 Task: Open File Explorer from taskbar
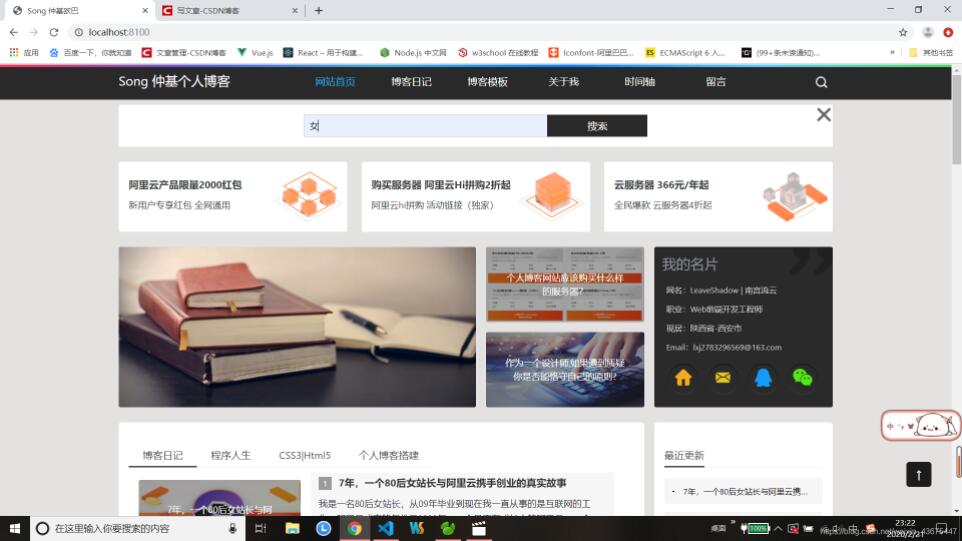(292, 528)
